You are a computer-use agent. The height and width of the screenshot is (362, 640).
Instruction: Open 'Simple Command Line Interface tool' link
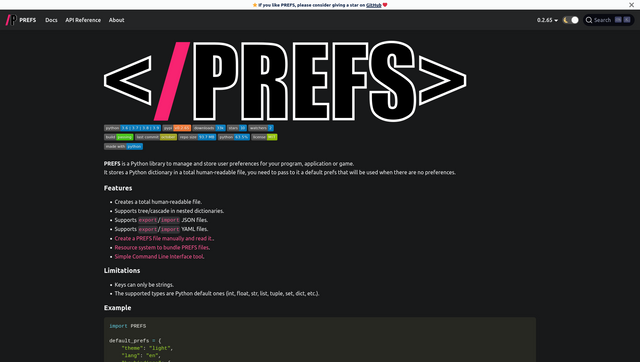coord(159,257)
